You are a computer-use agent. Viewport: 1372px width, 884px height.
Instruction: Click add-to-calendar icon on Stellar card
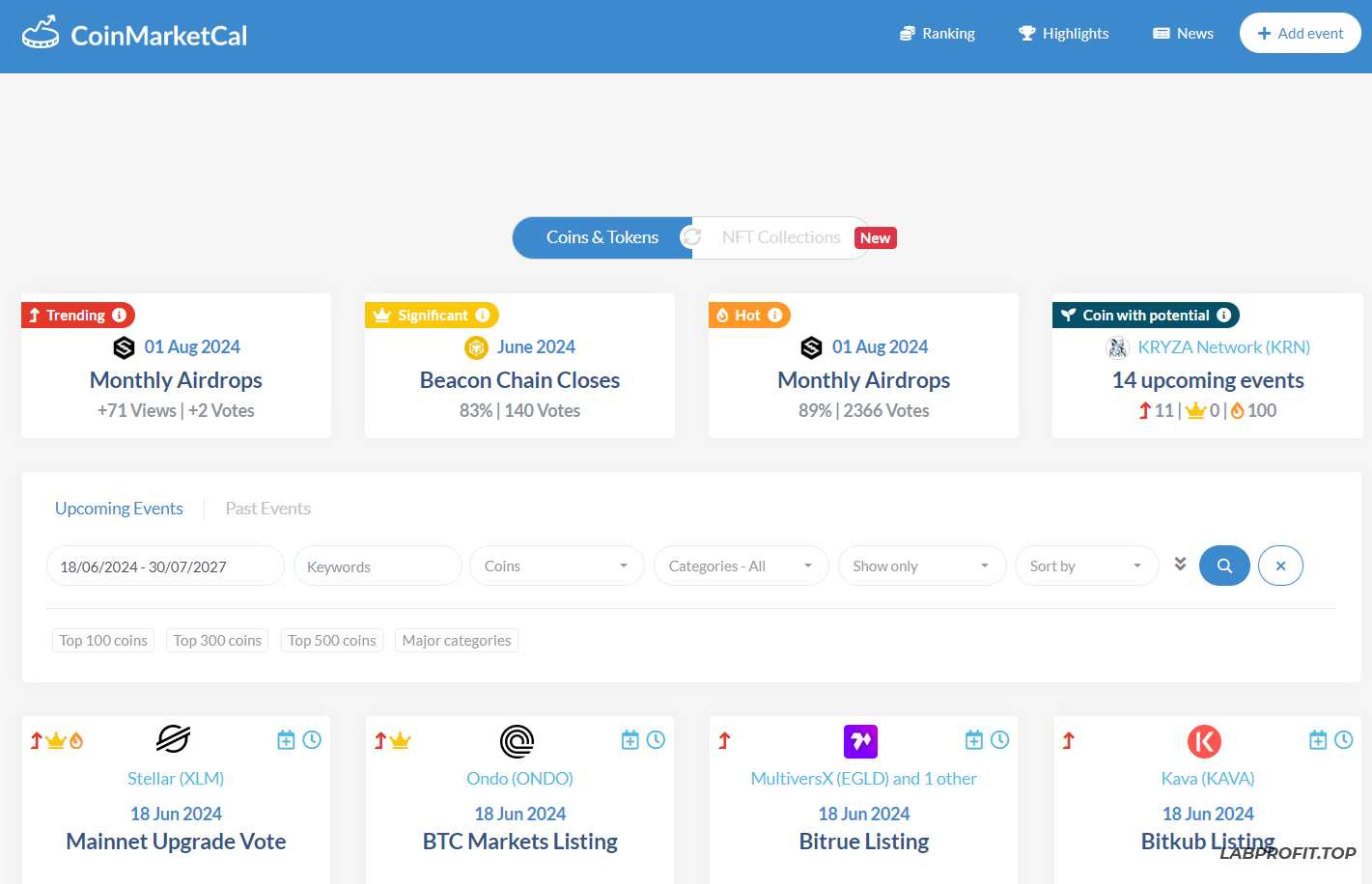coord(286,740)
